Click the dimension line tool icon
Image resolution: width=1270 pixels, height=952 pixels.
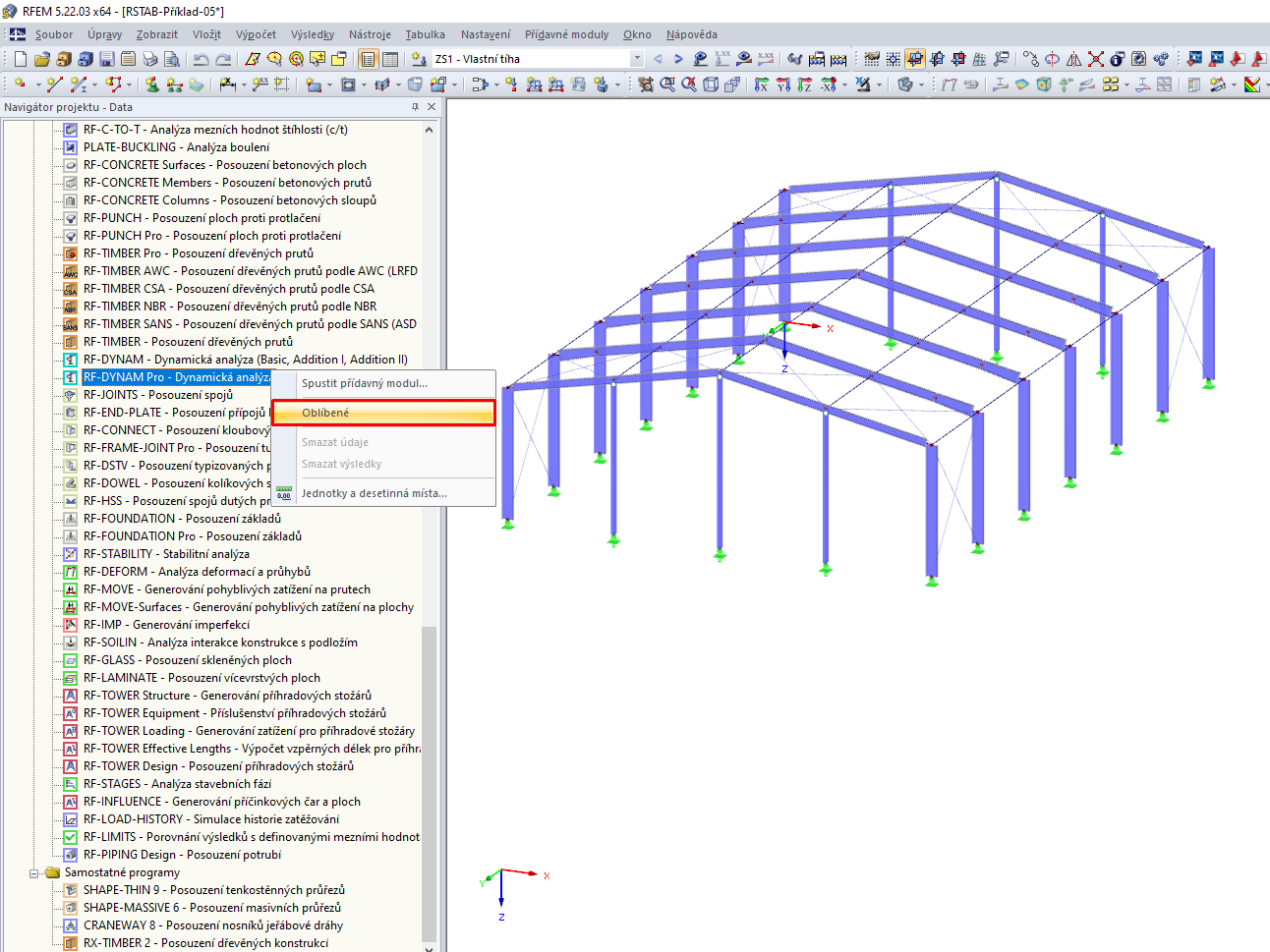click(227, 84)
